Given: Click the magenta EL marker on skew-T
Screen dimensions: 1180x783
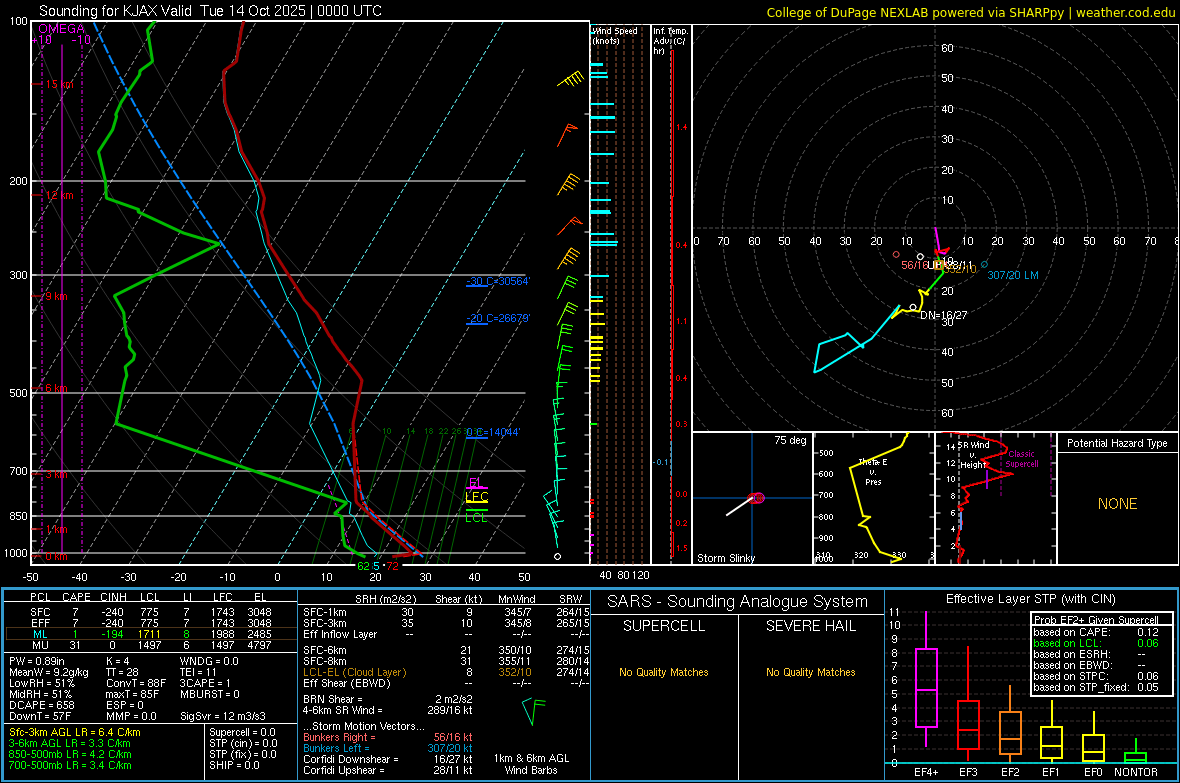Looking at the screenshot, I should tap(476, 483).
